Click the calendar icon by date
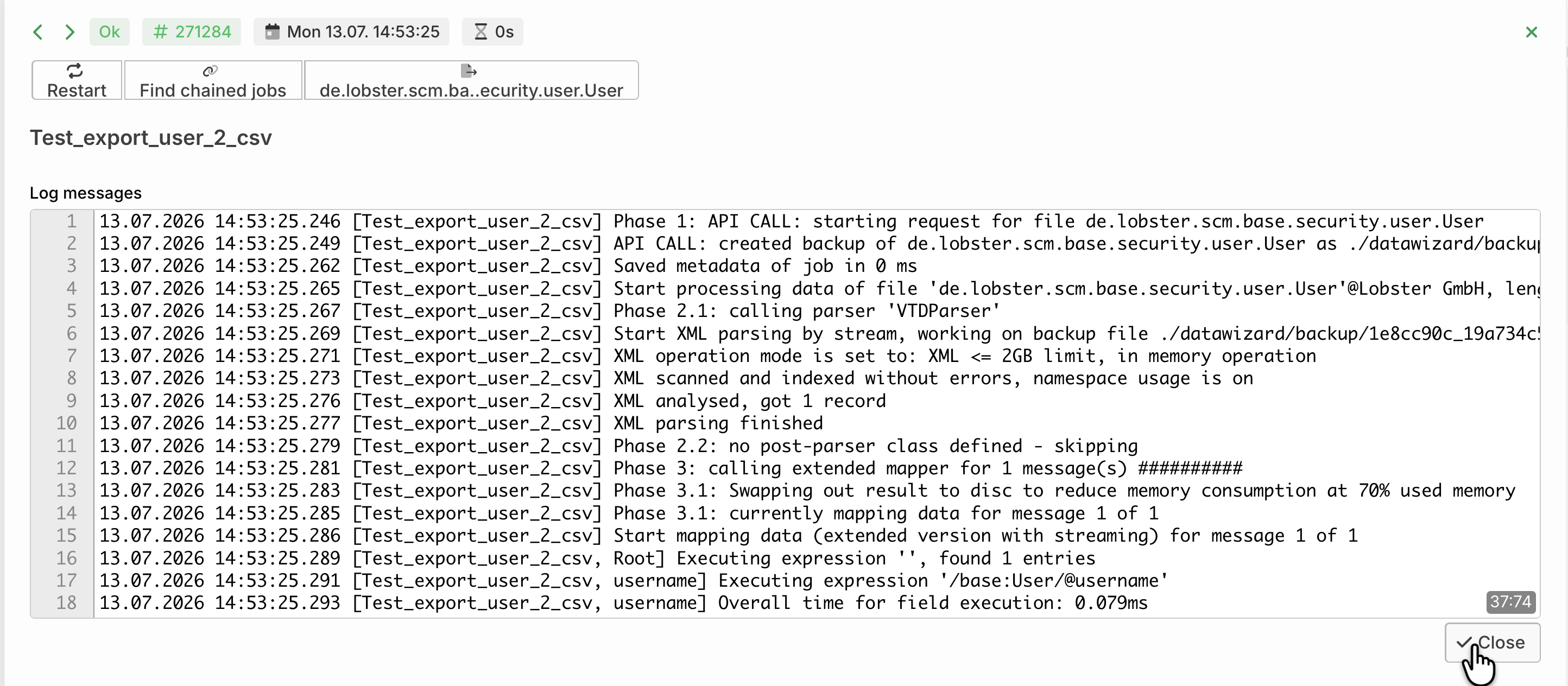This screenshot has width=1568, height=686. [x=273, y=31]
